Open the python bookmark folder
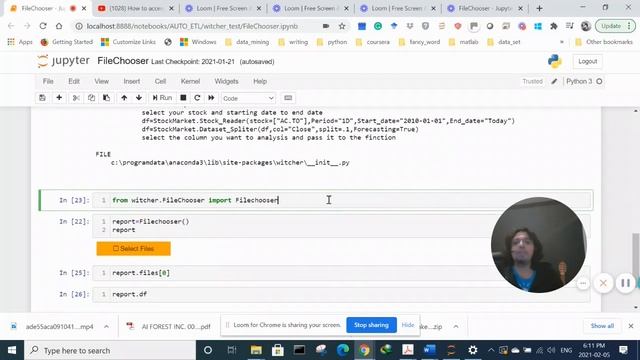Image resolution: width=640 pixels, height=360 pixels. [332, 42]
